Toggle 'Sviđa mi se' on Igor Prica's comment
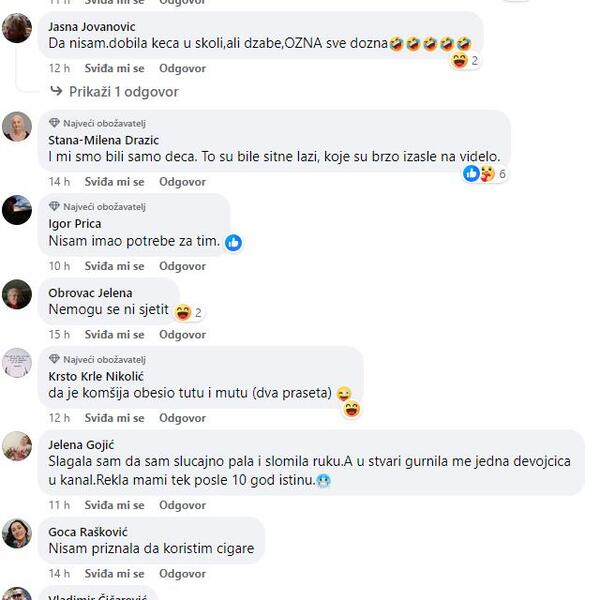This screenshot has height=600, width=600. 114,266
